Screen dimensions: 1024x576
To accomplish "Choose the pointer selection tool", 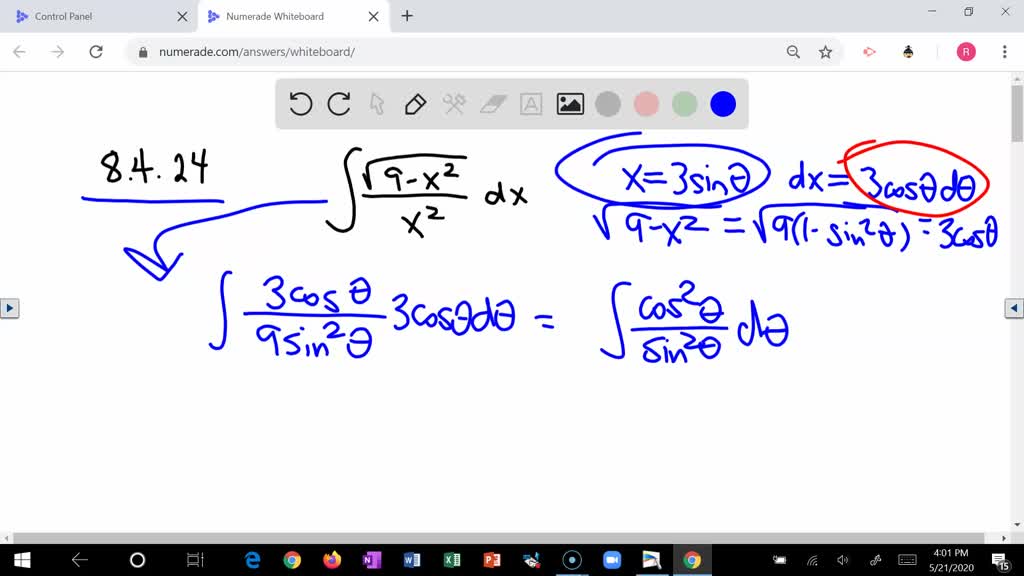I will click(x=377, y=104).
